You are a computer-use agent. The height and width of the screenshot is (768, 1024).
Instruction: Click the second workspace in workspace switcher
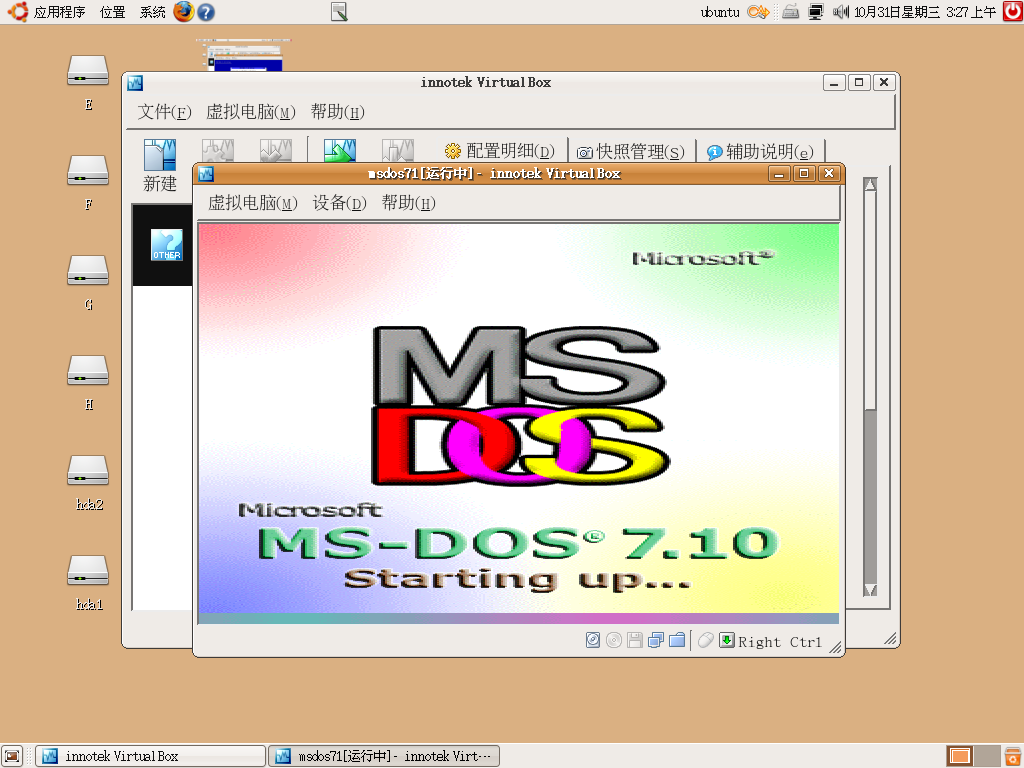pos(987,756)
